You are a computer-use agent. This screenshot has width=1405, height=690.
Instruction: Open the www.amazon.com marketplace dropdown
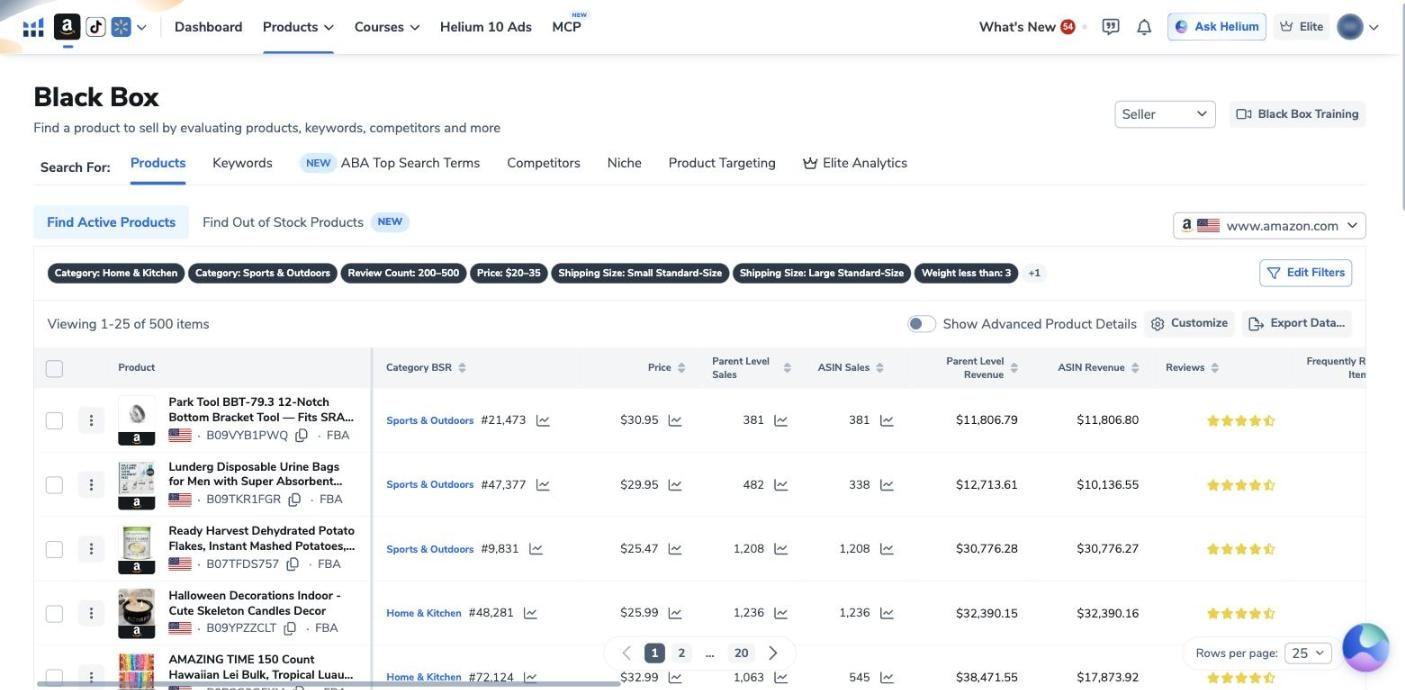(x=1269, y=225)
